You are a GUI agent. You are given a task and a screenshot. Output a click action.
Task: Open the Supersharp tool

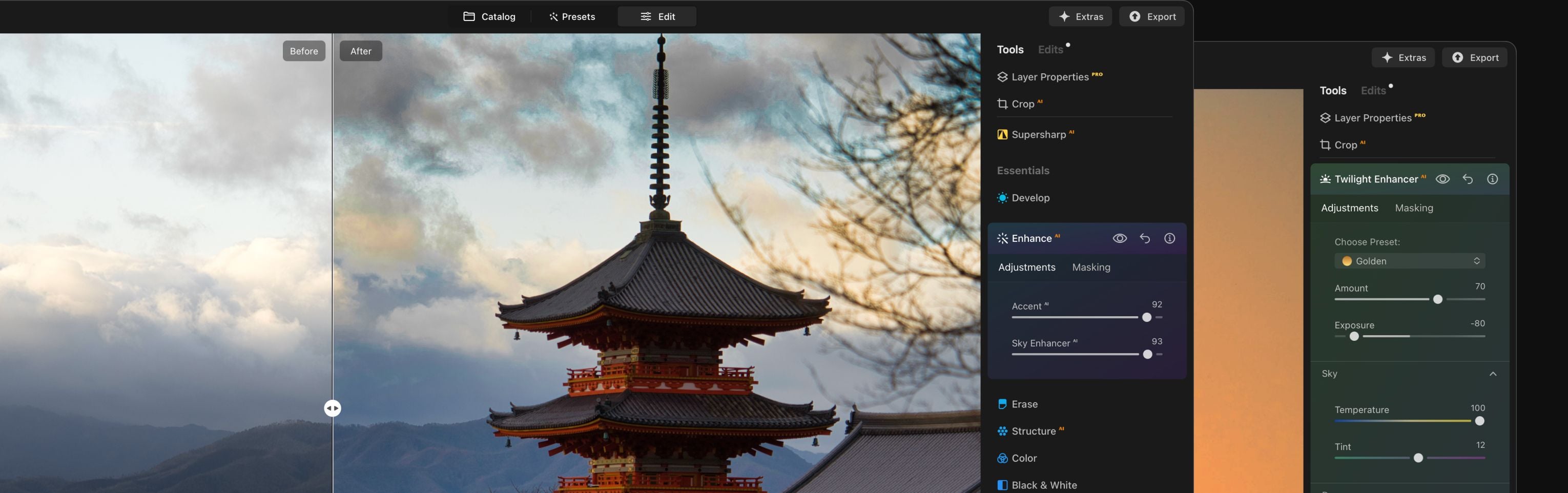click(x=1036, y=134)
